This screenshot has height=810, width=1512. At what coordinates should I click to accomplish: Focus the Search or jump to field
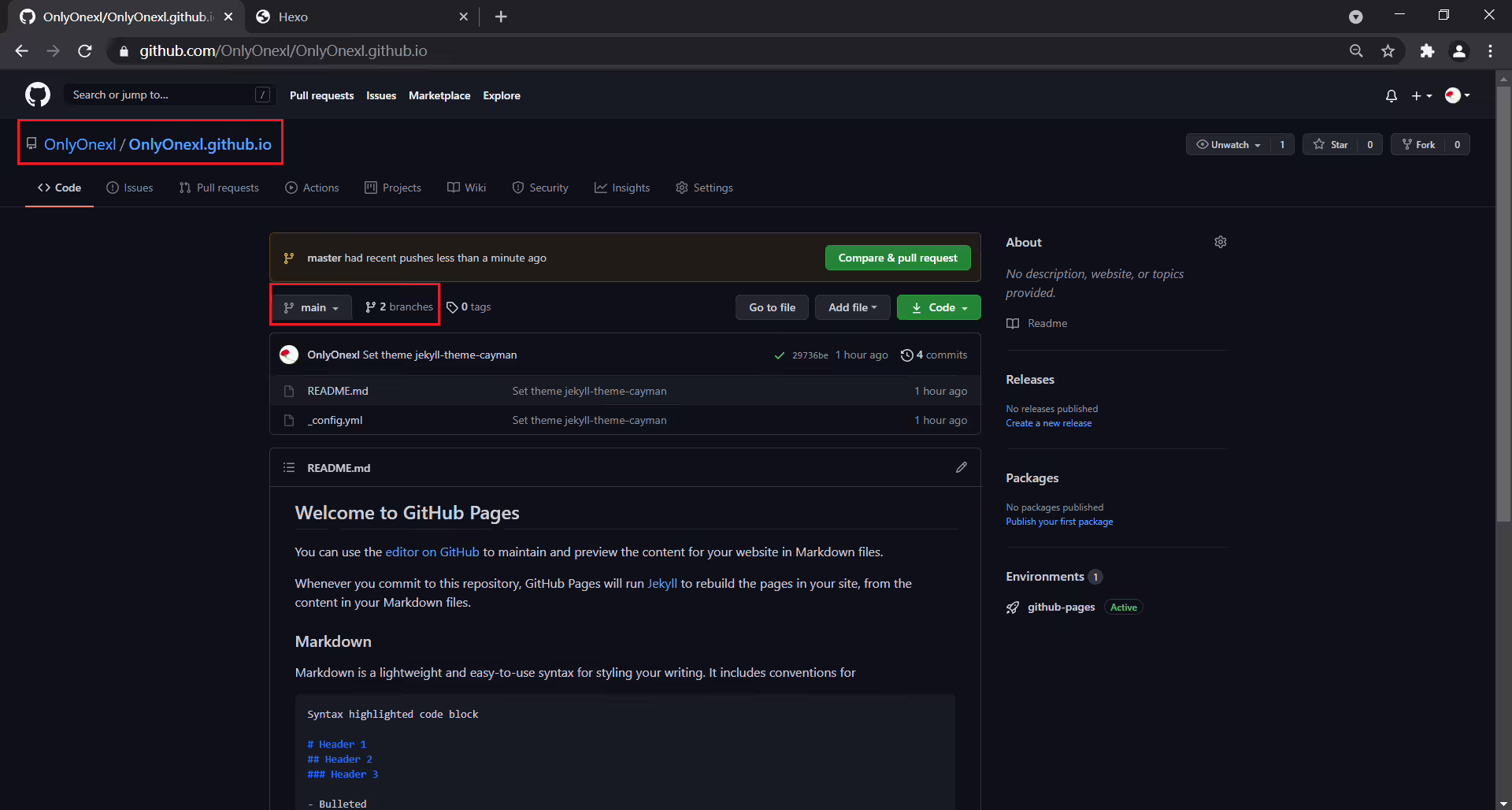[169, 95]
